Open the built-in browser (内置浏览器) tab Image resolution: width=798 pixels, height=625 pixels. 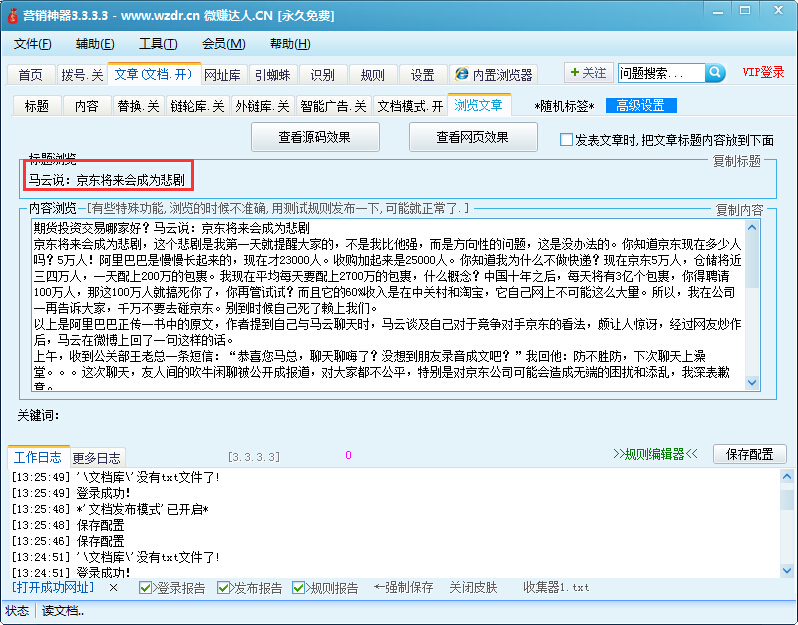(x=493, y=75)
